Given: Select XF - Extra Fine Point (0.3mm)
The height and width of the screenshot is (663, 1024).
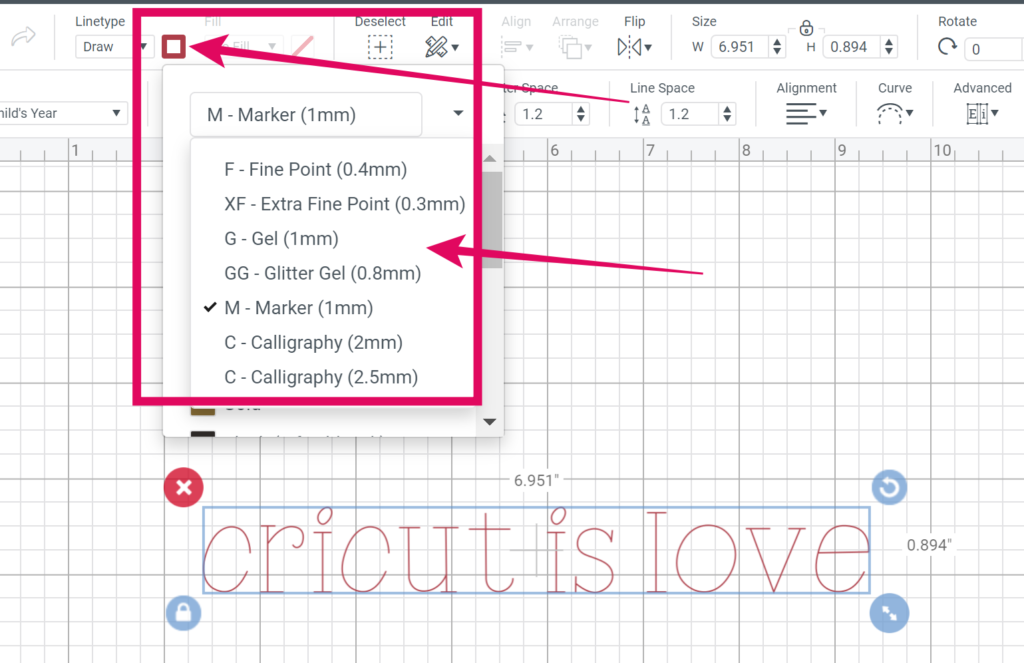Looking at the screenshot, I should point(345,204).
